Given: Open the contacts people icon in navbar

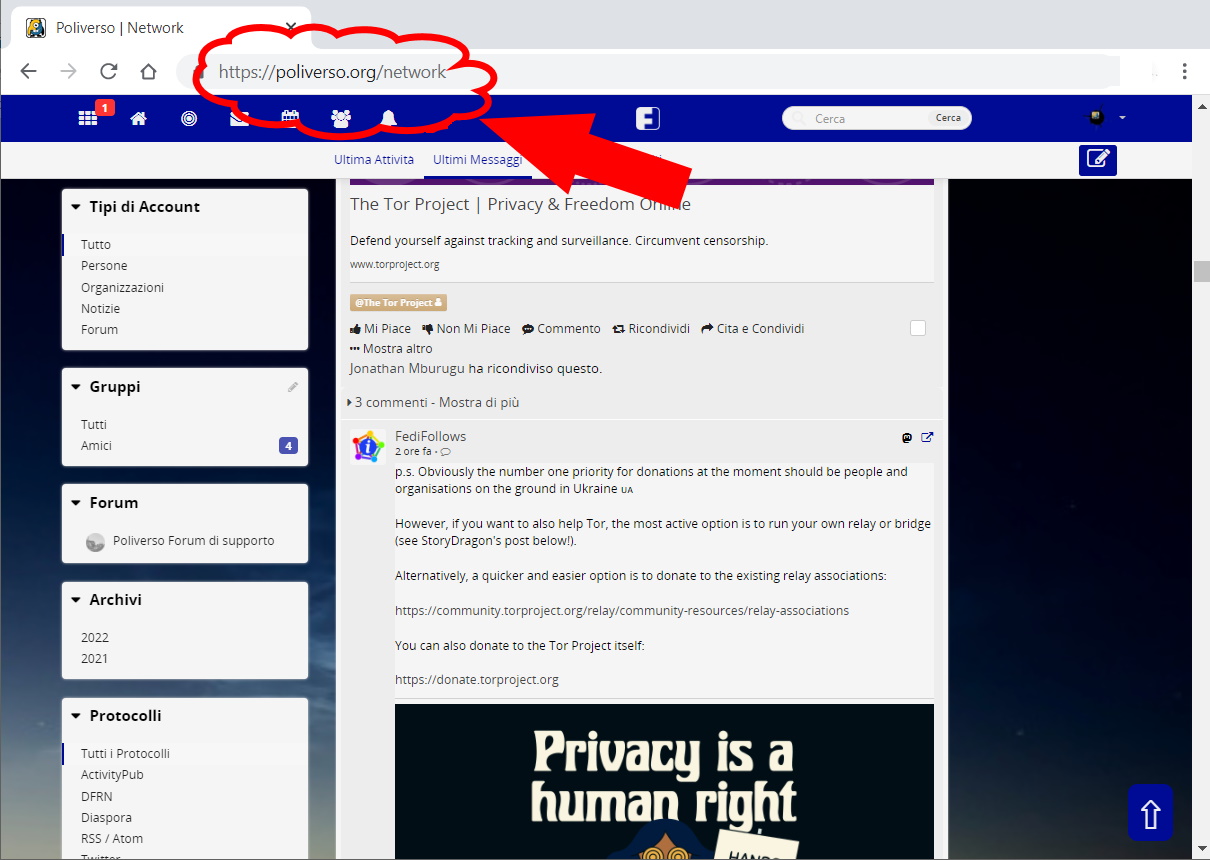Looking at the screenshot, I should pyautogui.click(x=340, y=118).
